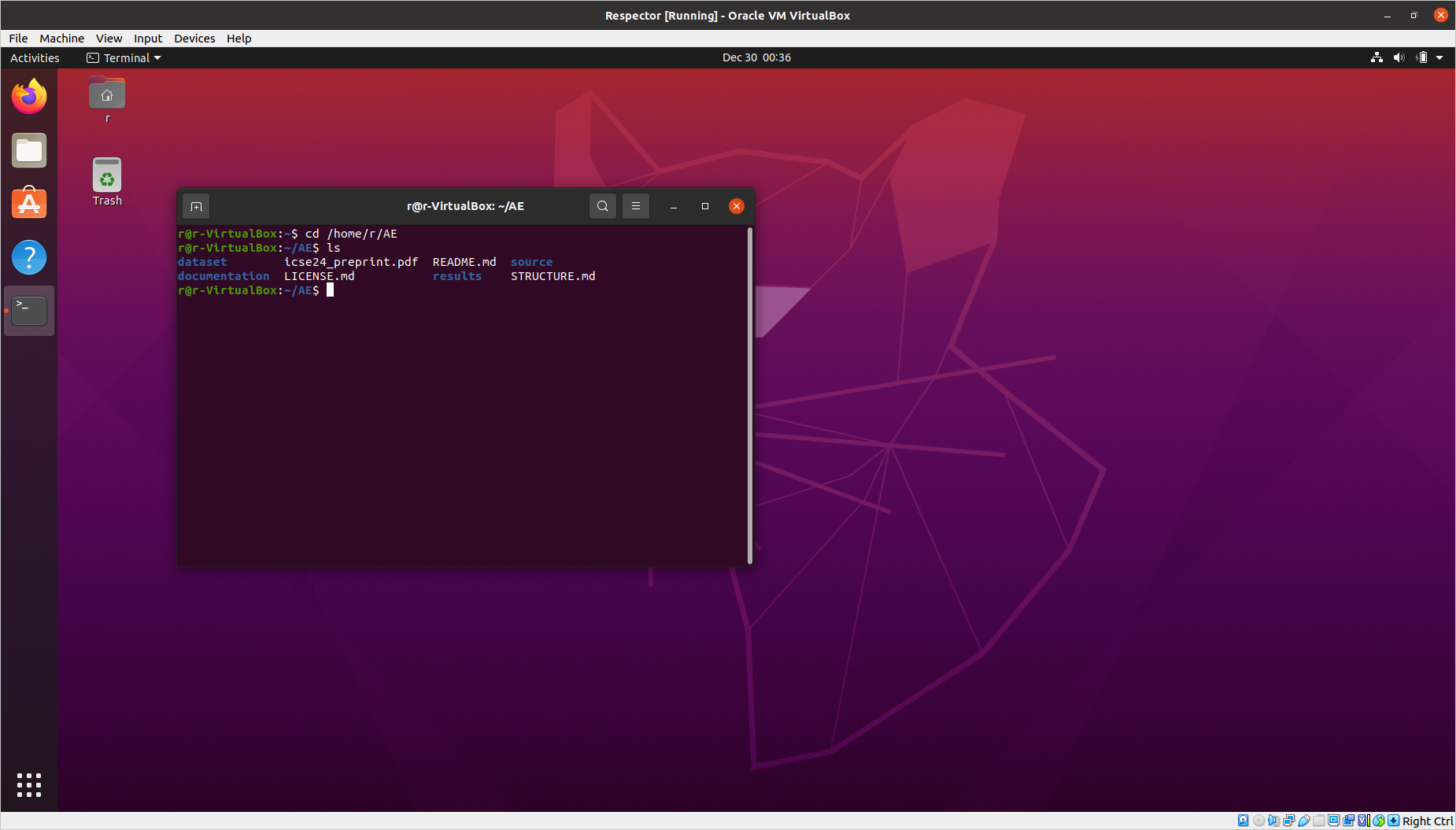Click 'documentation' in ls output

coord(224,276)
